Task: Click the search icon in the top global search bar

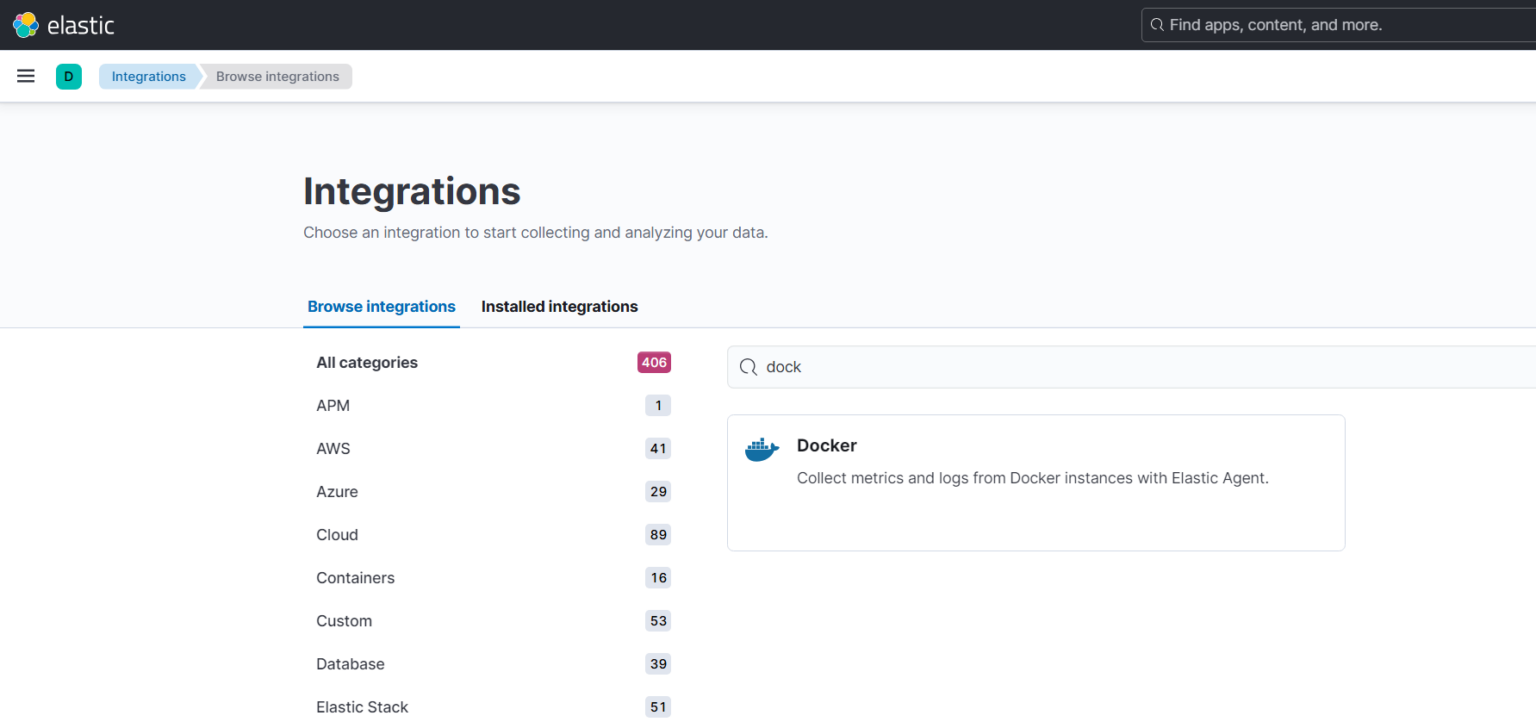Action: [1158, 24]
